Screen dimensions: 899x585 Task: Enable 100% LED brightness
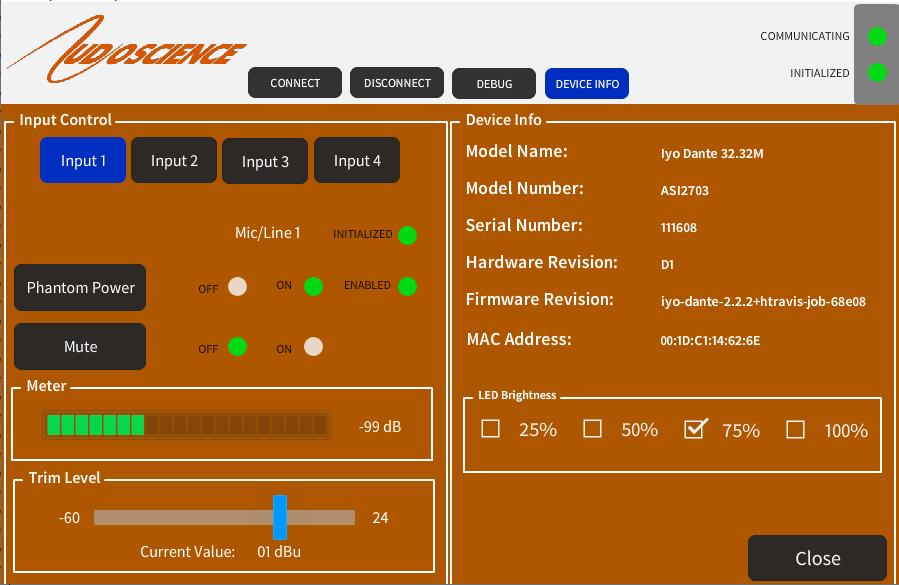click(795, 429)
